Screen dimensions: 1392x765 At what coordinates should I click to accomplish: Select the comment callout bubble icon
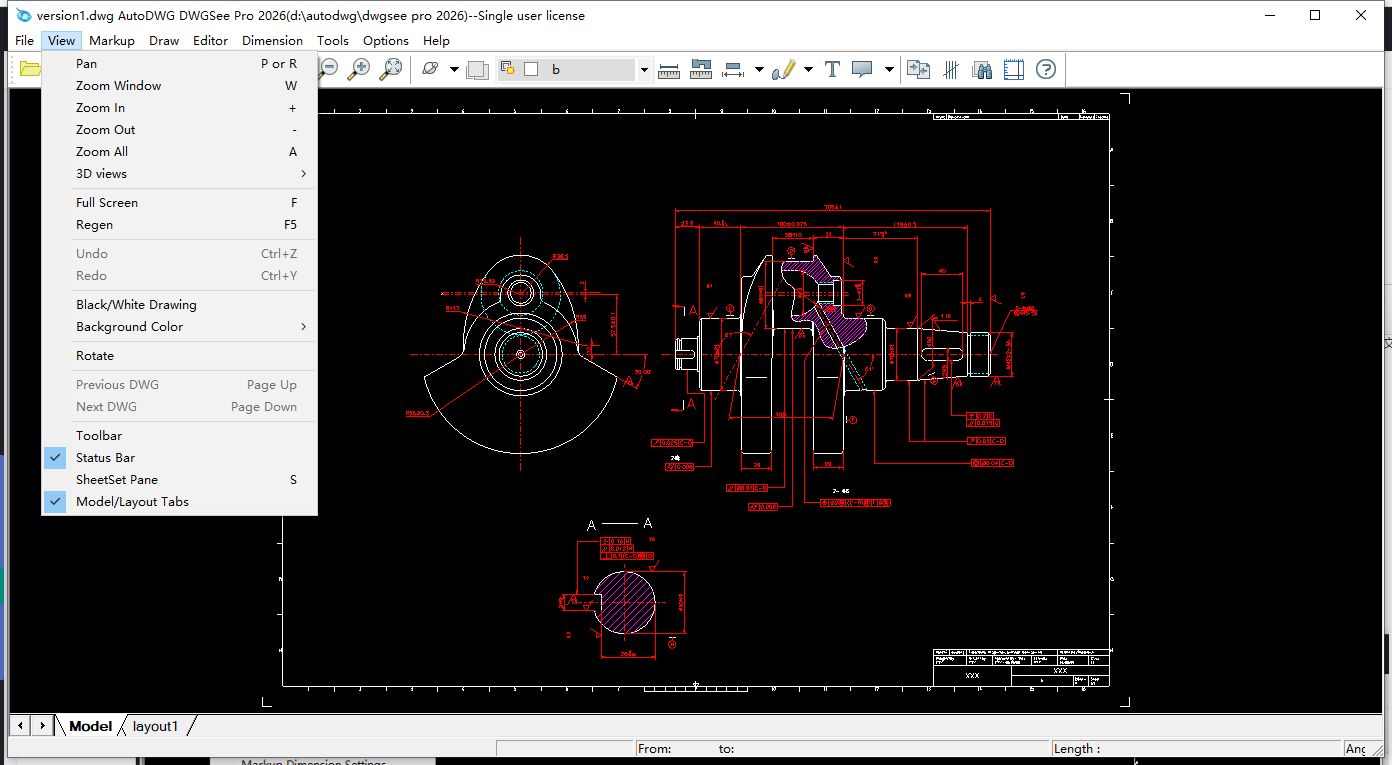click(862, 69)
